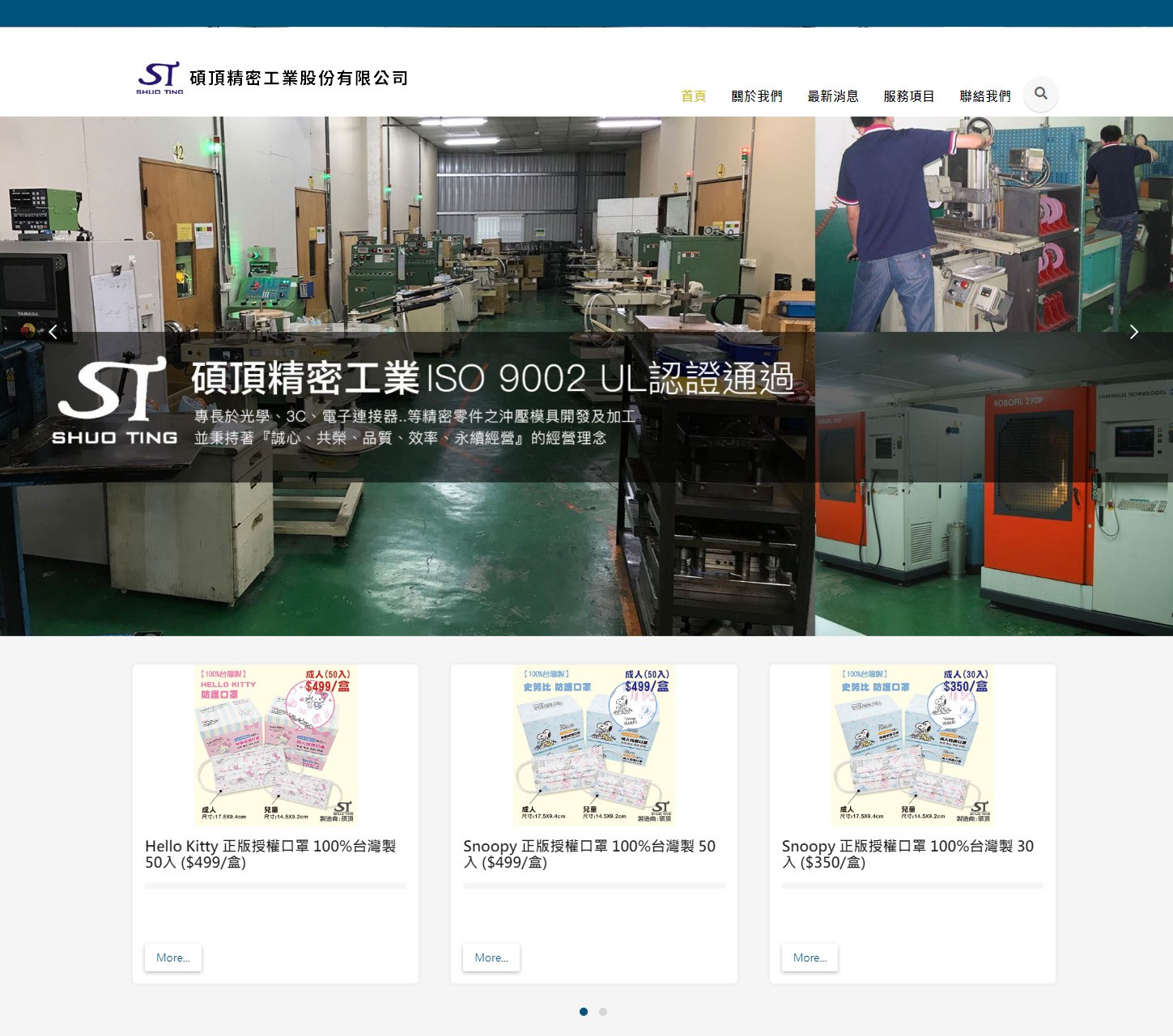Click the Shuo Ting ST logo in header
This screenshot has height=1036, width=1173.
(159, 79)
